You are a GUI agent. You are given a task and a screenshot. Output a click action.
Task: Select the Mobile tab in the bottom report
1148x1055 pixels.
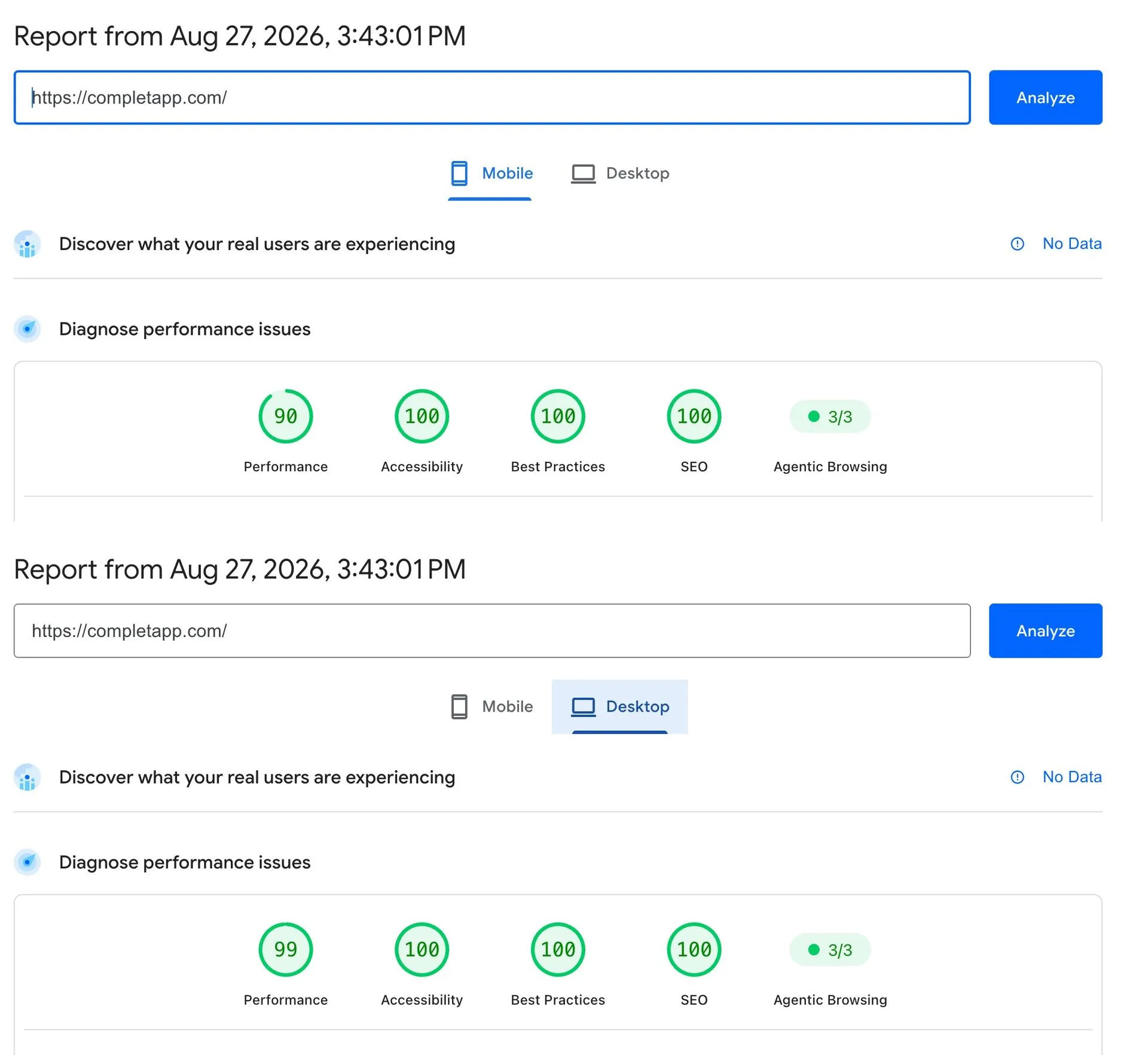coord(490,707)
